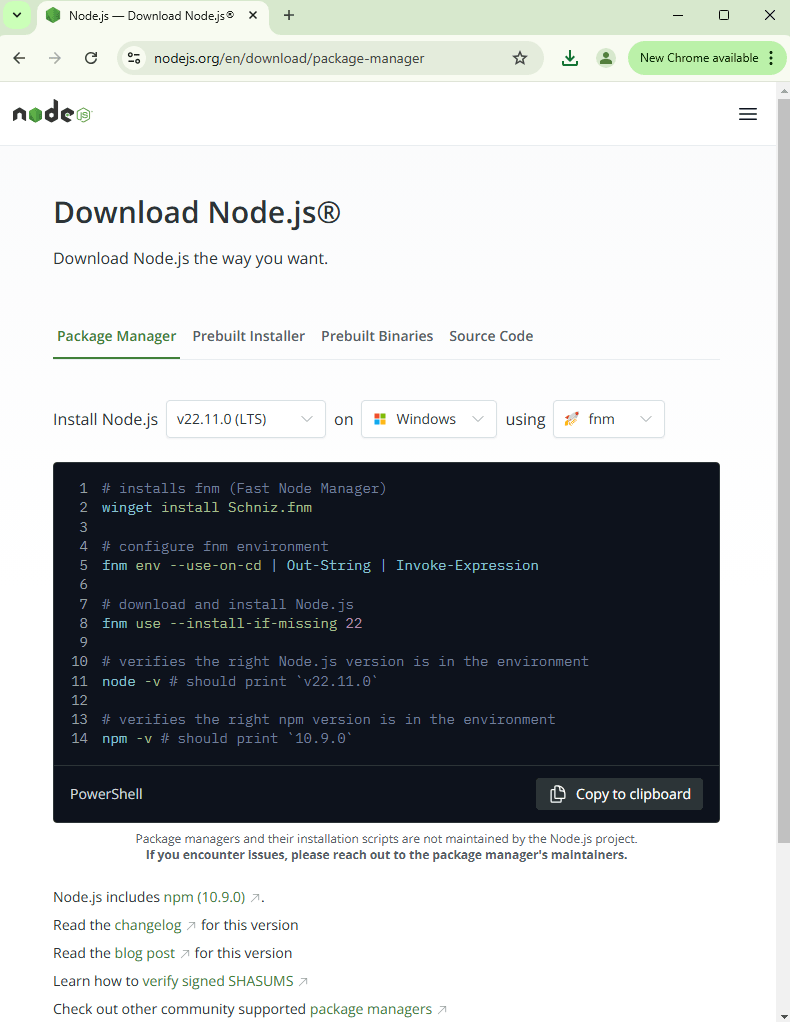Click the 'npm -v' code line

pyautogui.click(x=227, y=739)
